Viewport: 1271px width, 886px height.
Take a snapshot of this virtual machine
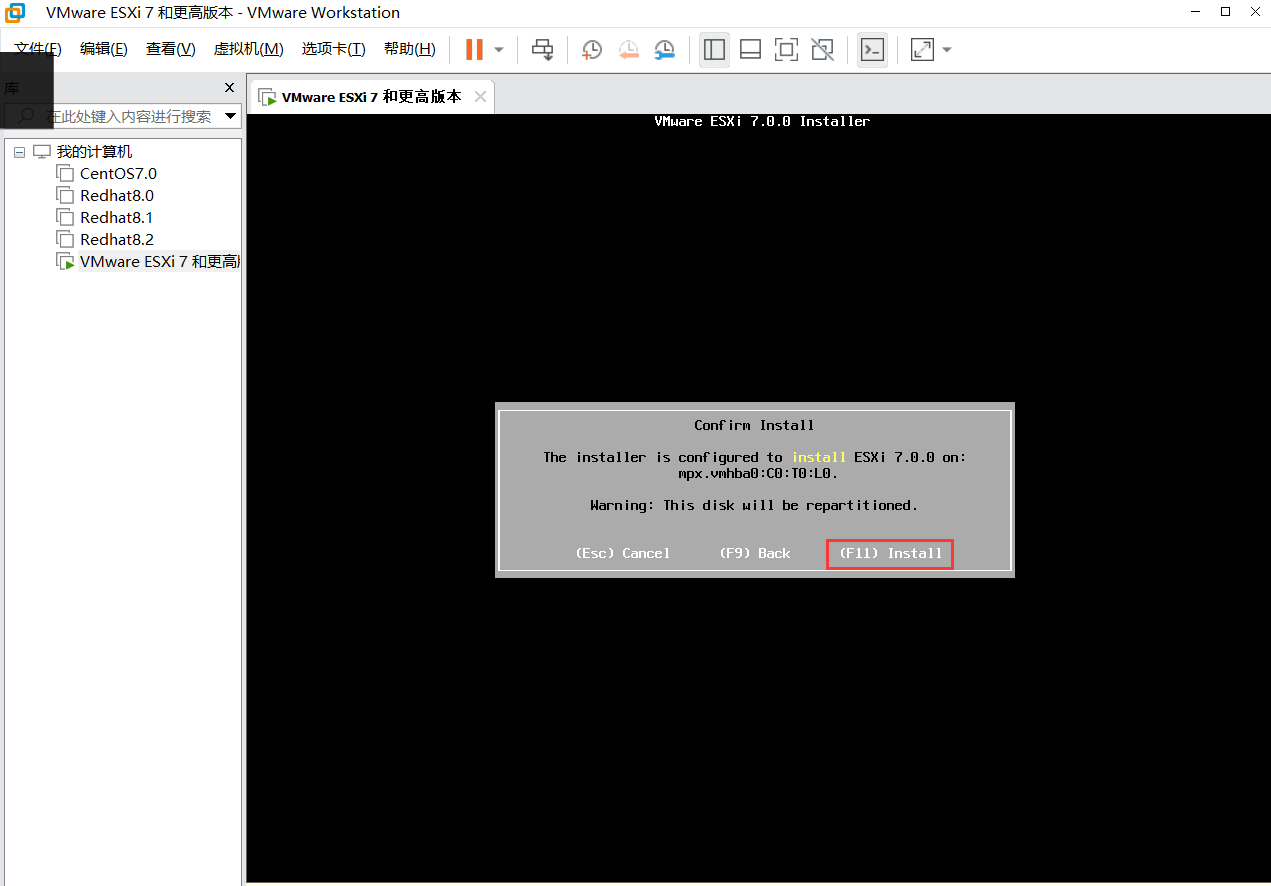tap(592, 49)
